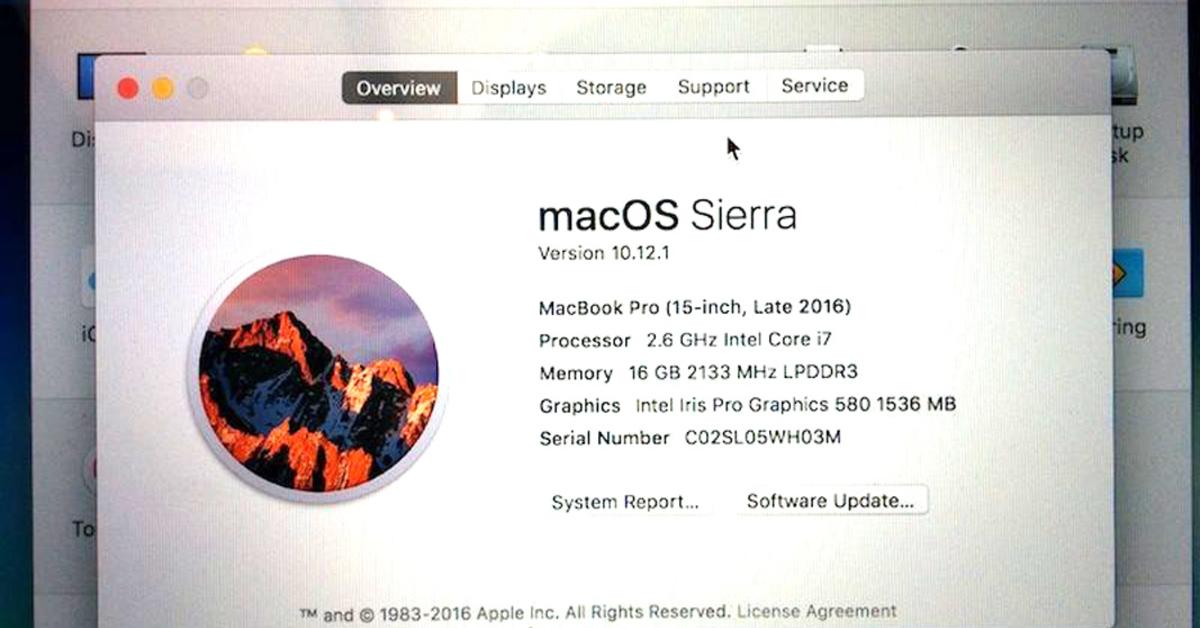The image size is (1200, 628).
Task: Click the gray disabled zoom button
Action: coord(198,88)
